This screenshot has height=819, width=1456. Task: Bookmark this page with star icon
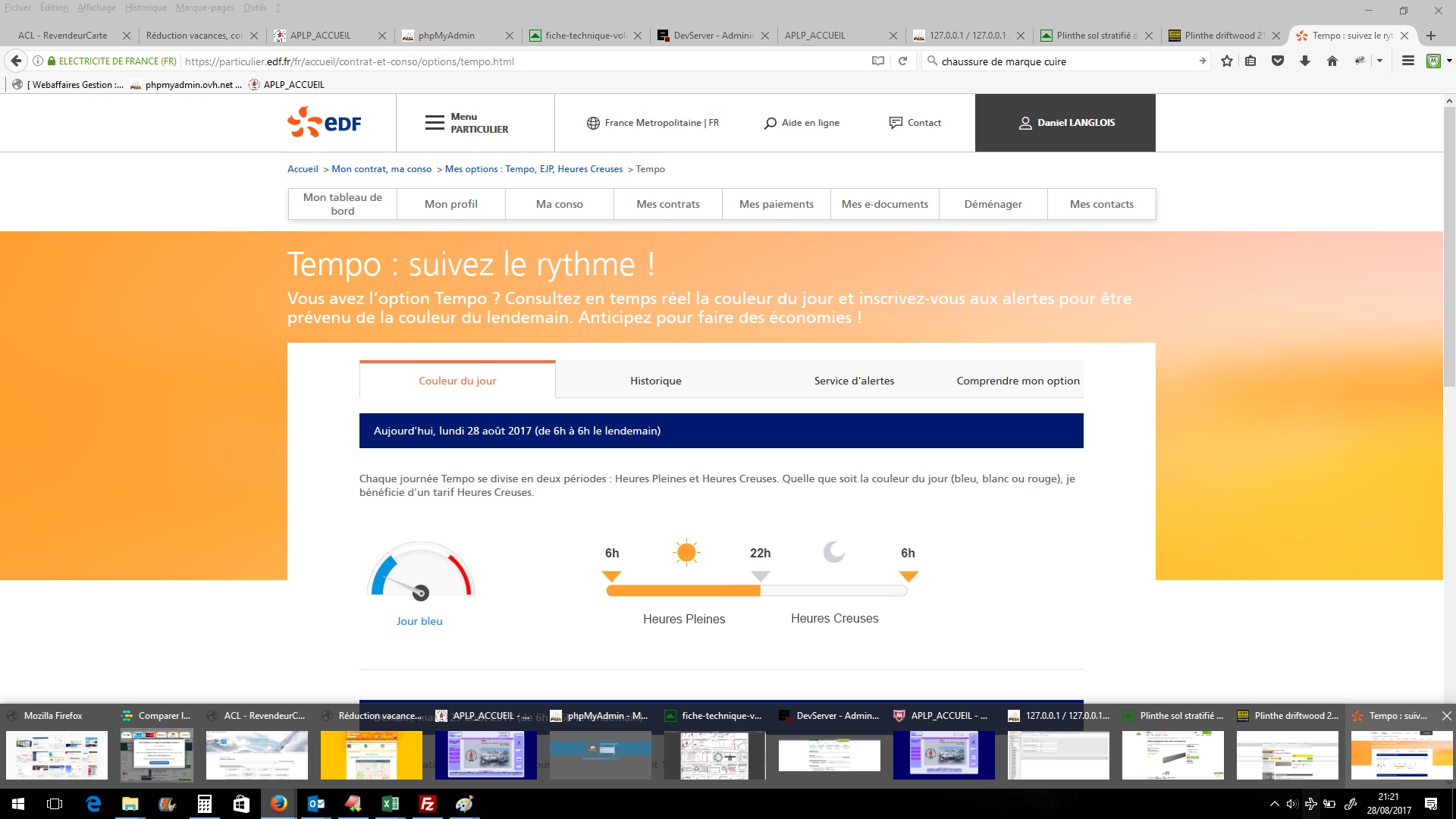click(x=1227, y=61)
